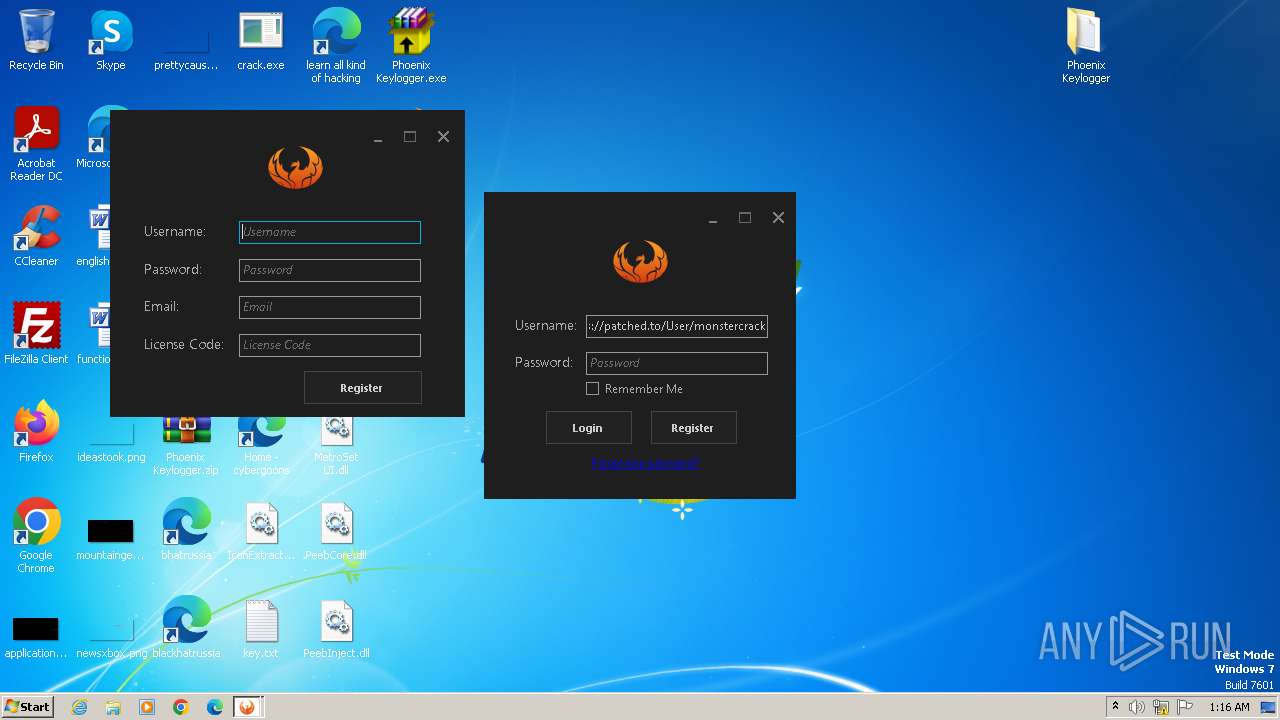Open the prettycaus... desktop file
Viewport: 1280px width, 720px height.
coord(186,48)
